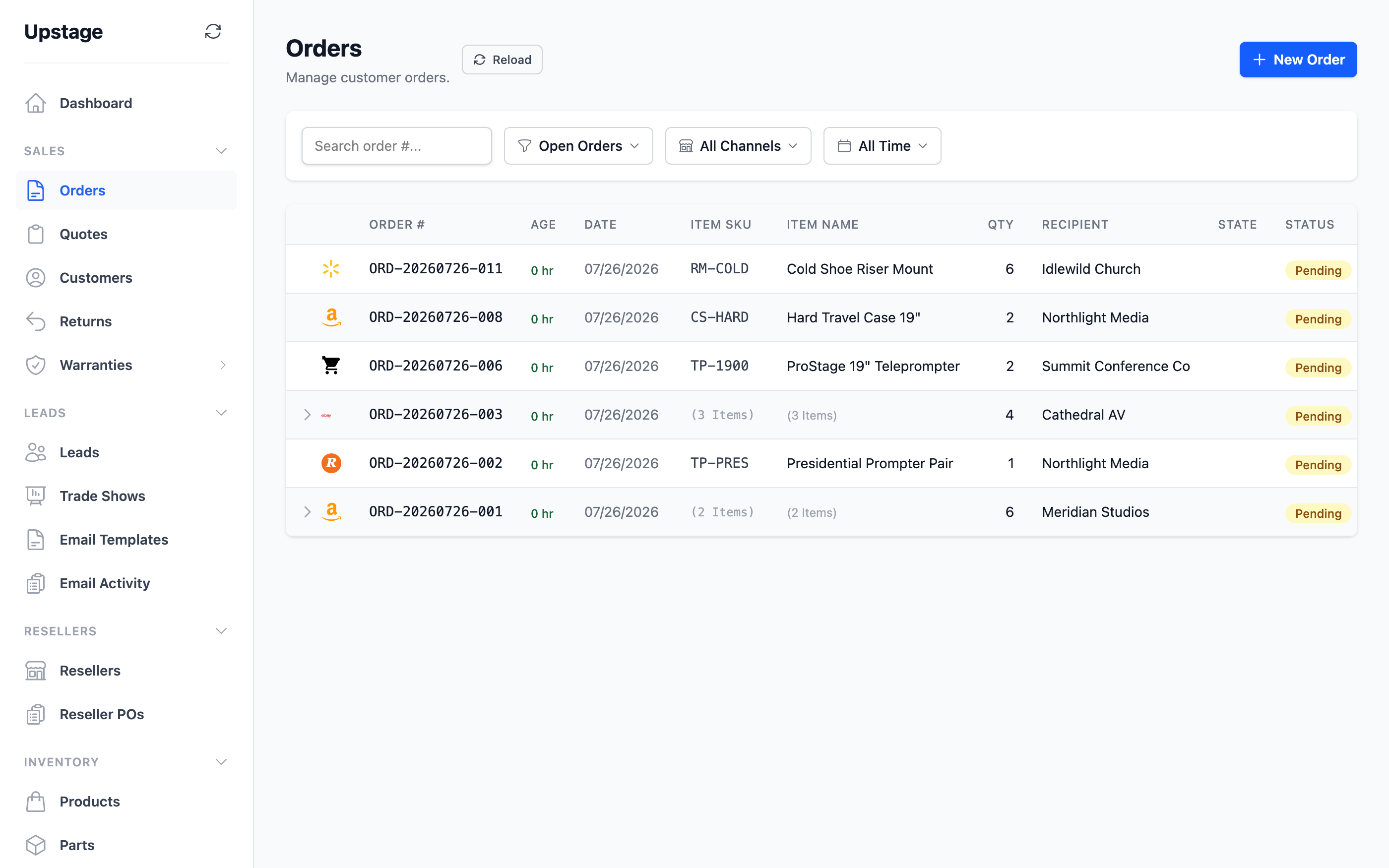1389x868 pixels.
Task: Open Dashboard home icon
Action: [36, 103]
